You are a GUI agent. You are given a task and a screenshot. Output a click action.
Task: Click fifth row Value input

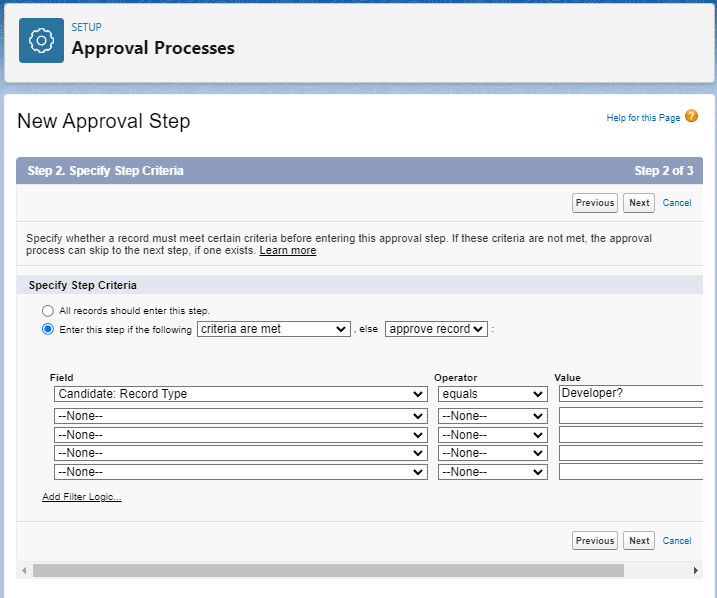631,471
